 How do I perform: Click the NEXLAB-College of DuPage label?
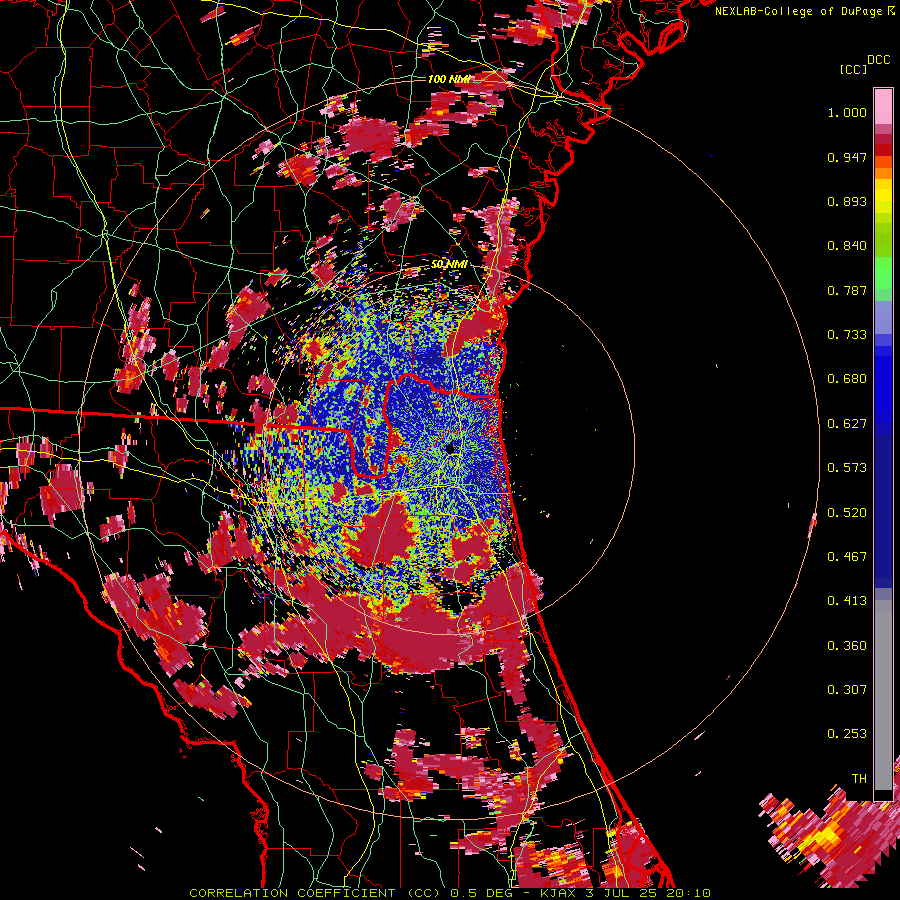(800, 11)
